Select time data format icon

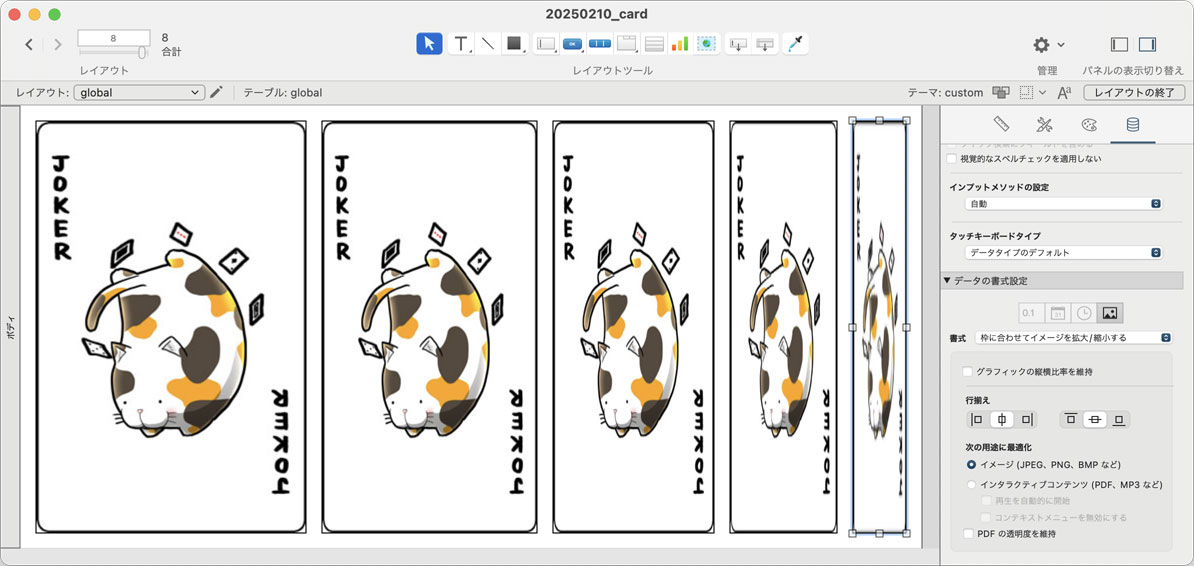click(x=1084, y=313)
